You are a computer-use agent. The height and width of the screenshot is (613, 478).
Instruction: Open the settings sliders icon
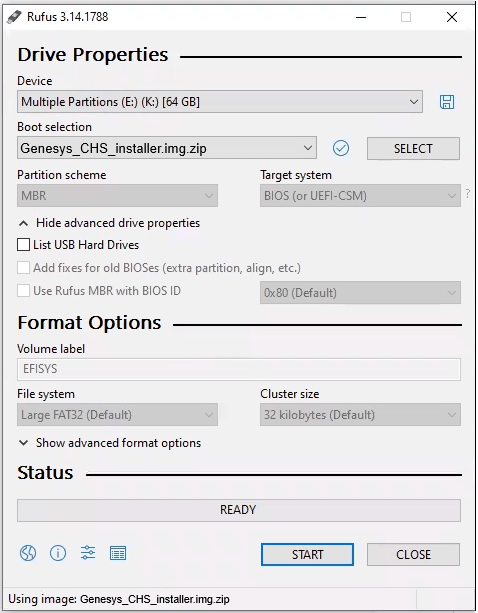(88, 553)
